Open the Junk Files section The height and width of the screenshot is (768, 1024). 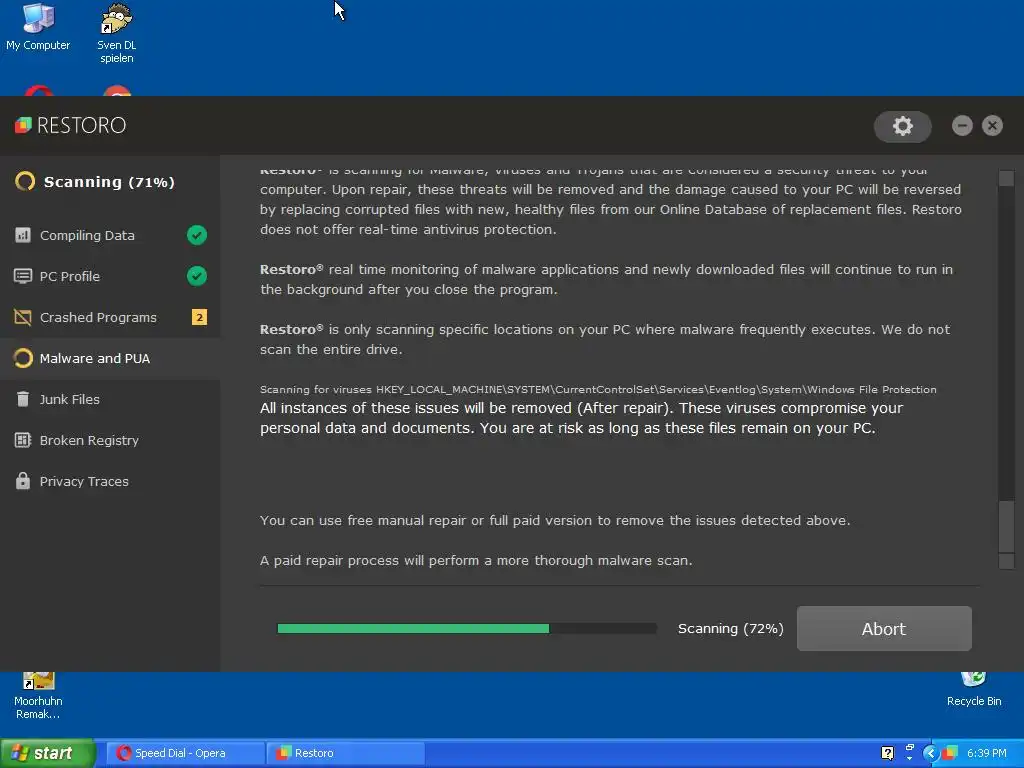point(110,399)
